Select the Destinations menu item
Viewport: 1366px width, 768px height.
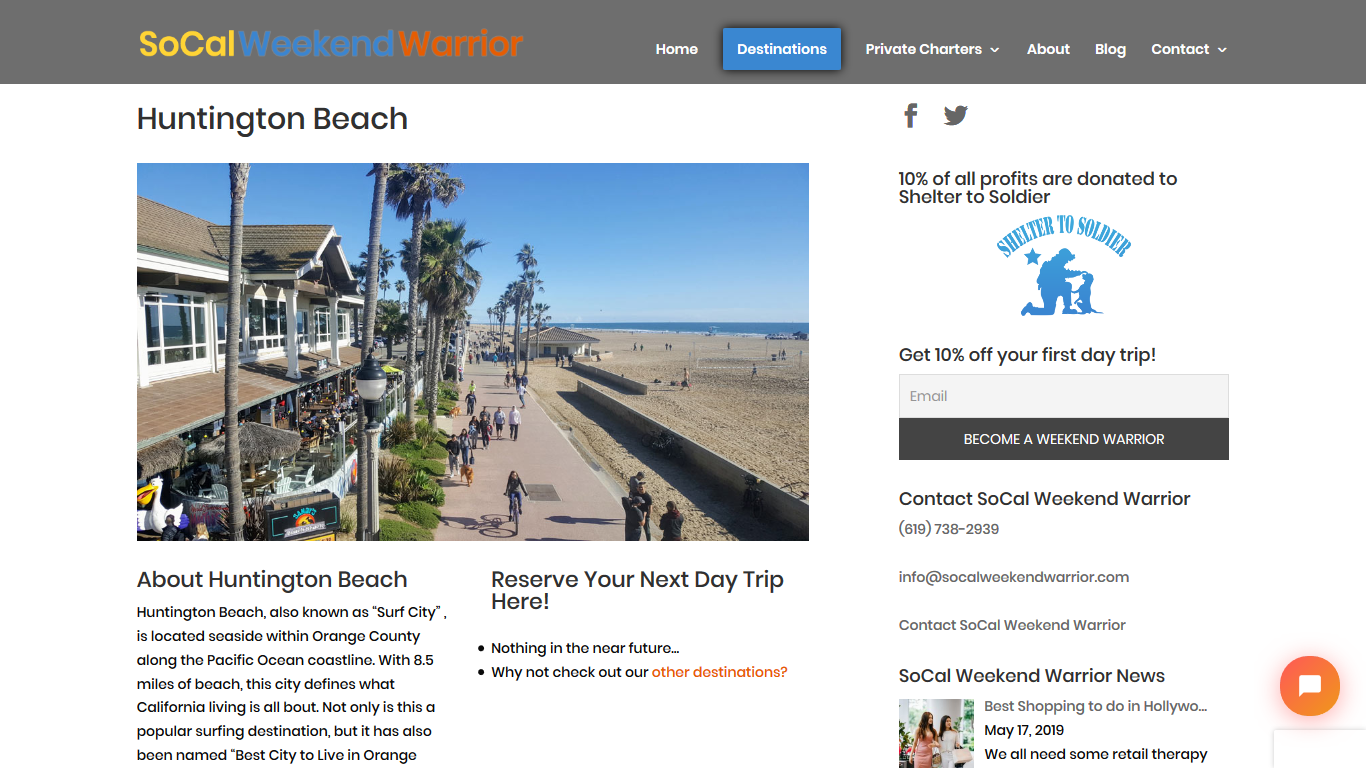[x=782, y=49]
